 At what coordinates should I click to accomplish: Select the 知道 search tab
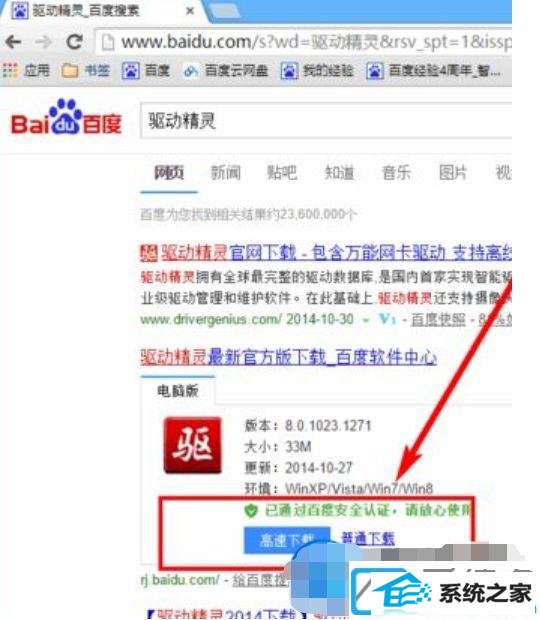click(x=339, y=173)
